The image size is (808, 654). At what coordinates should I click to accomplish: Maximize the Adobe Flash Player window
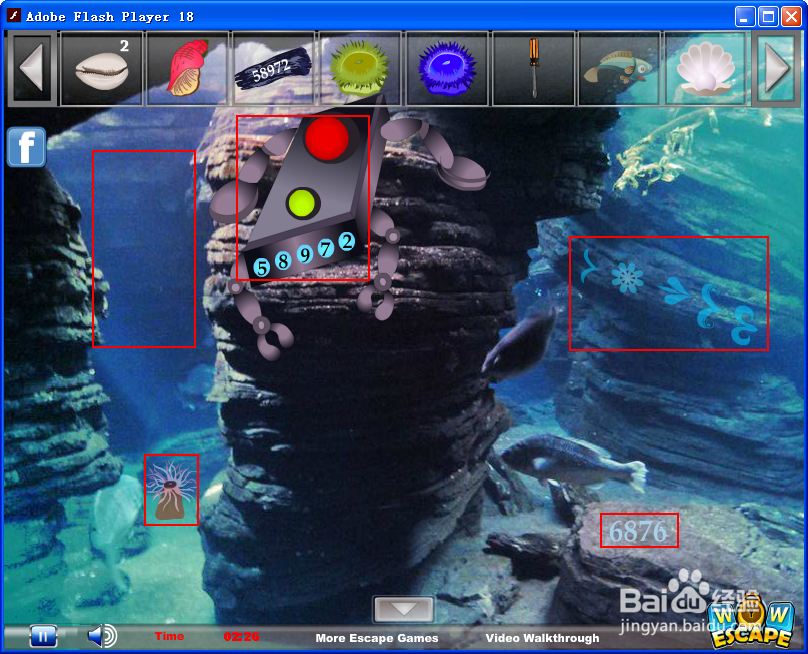point(768,16)
